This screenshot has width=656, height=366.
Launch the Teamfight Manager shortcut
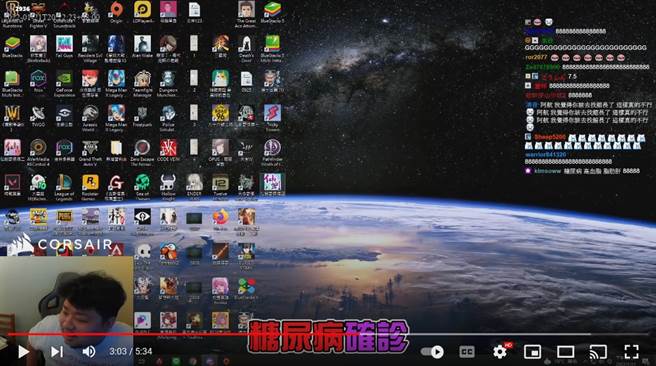point(143,84)
